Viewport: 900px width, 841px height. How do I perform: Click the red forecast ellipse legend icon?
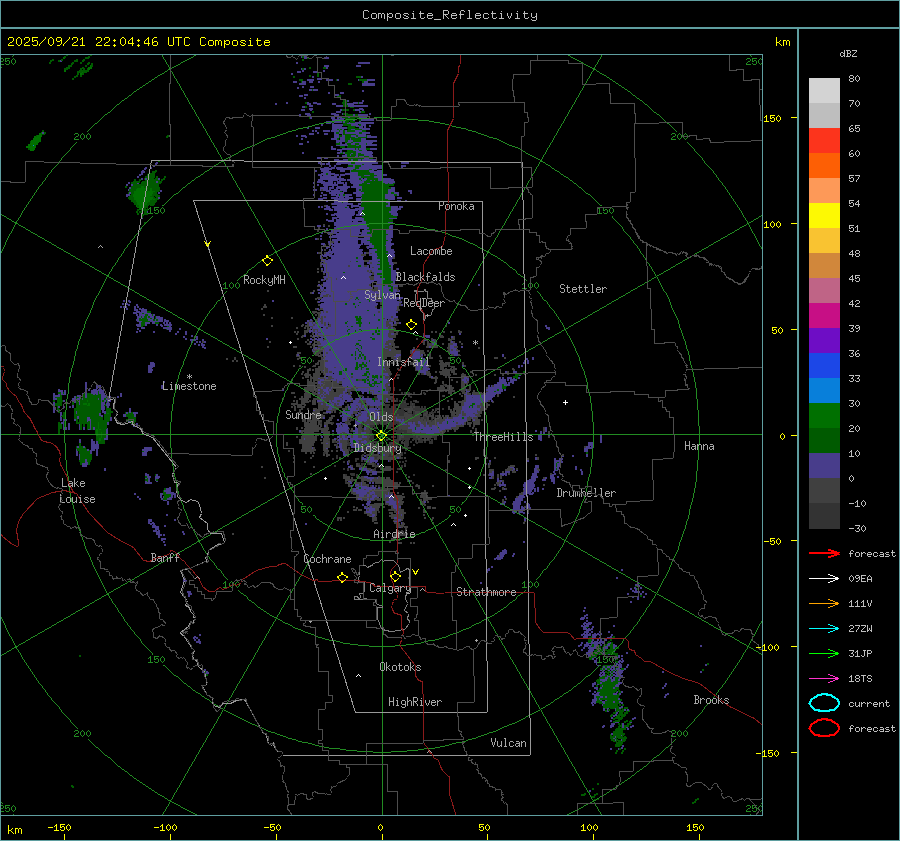(x=824, y=728)
